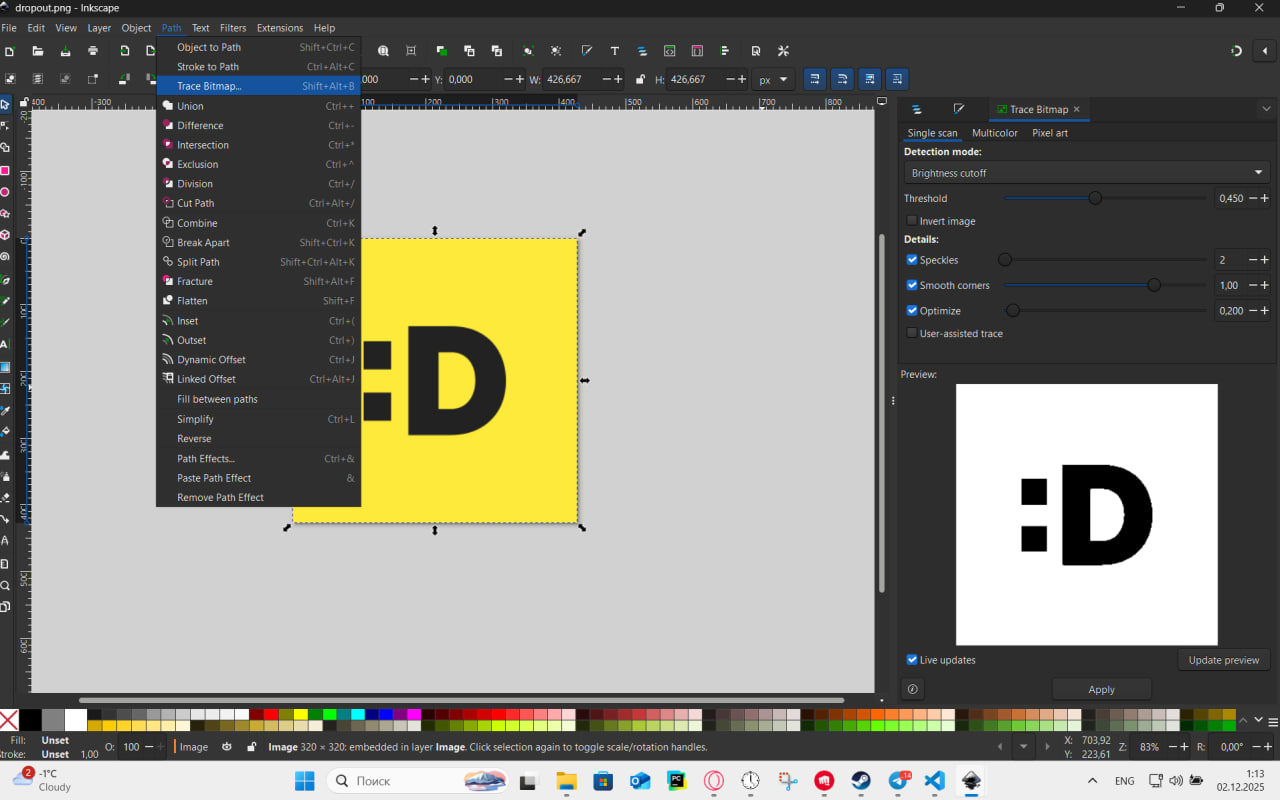Collapse the command bar arrow button
1280x800 pixels.
click(x=1266, y=51)
